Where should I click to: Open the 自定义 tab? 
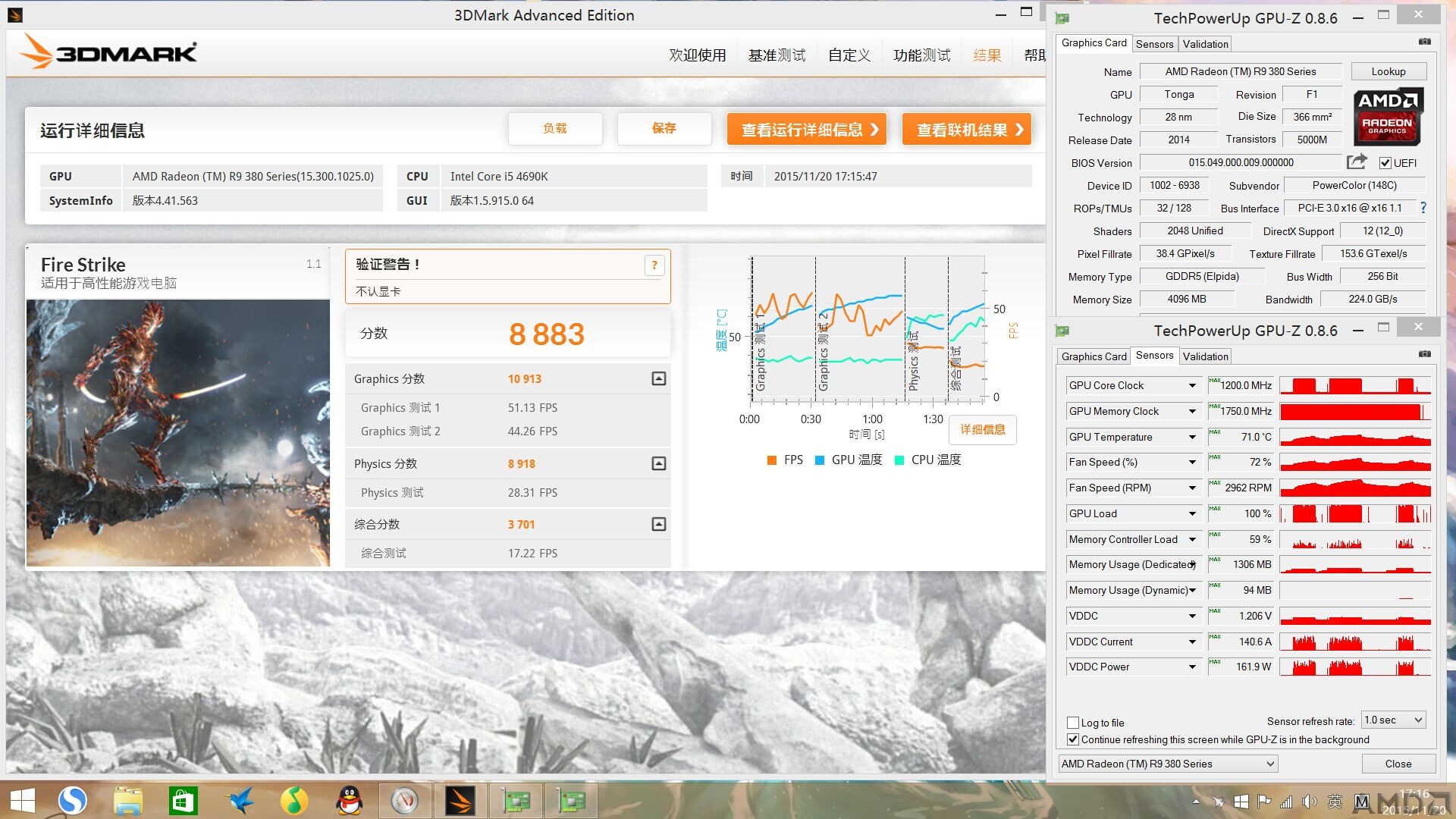(x=849, y=55)
